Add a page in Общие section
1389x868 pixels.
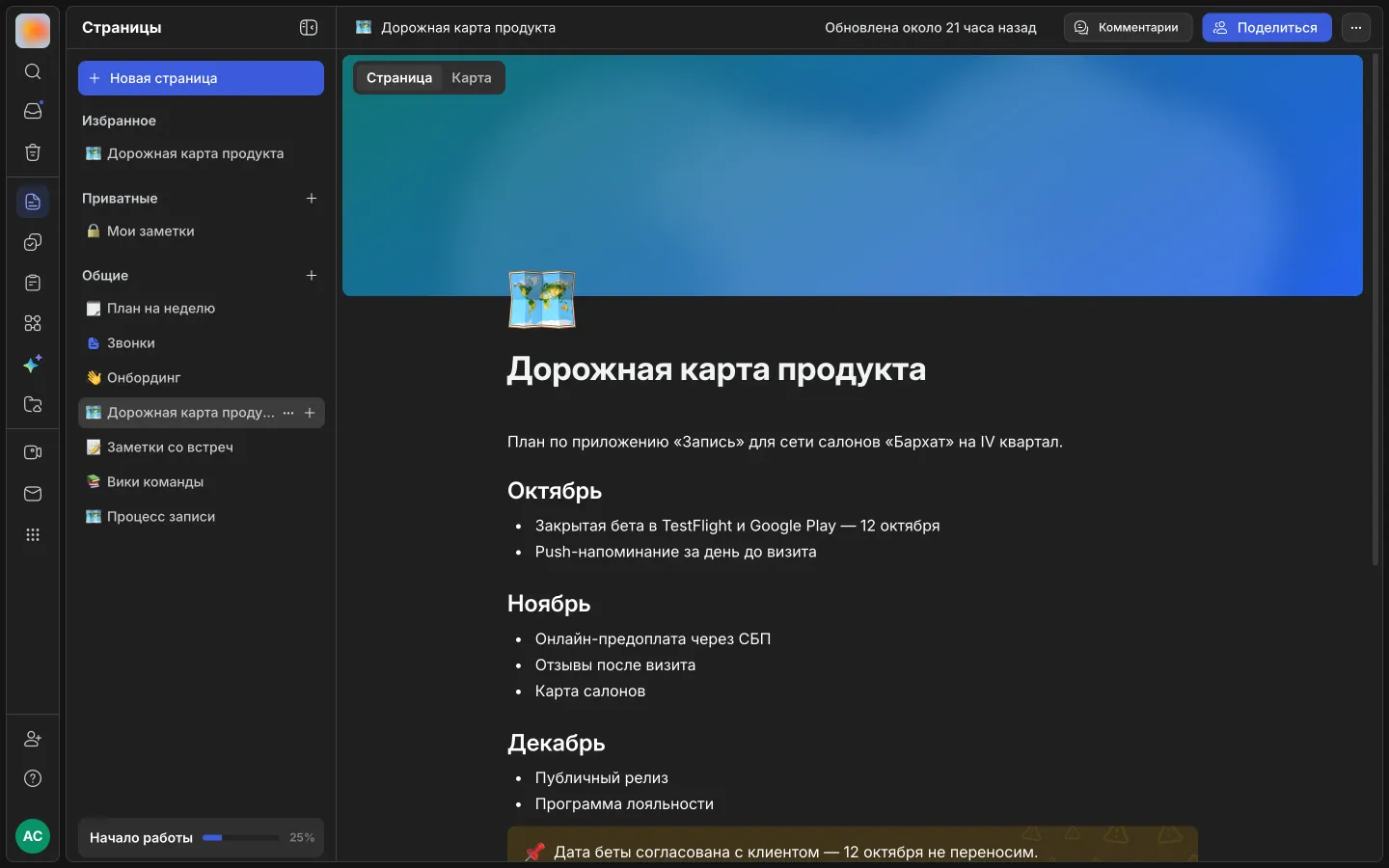pyautogui.click(x=312, y=276)
